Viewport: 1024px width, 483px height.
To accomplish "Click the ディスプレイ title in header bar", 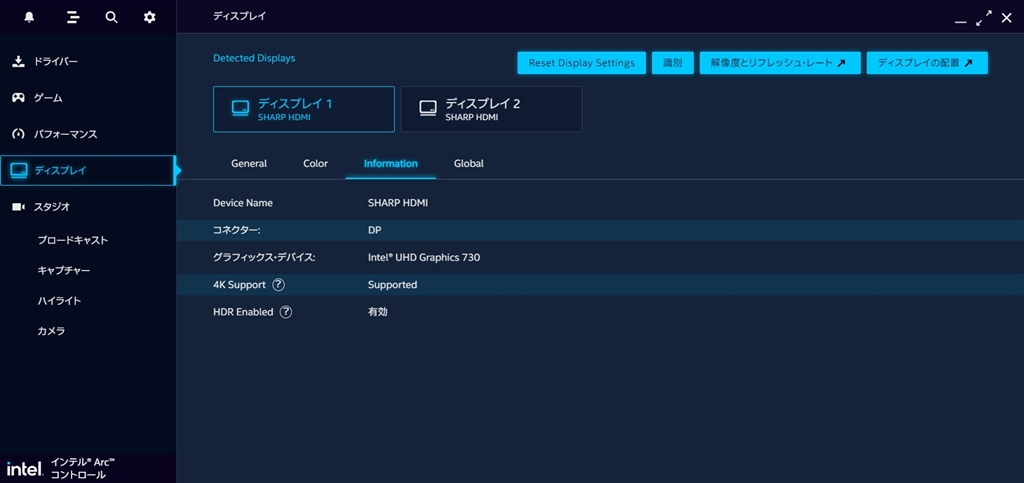I will (x=240, y=16).
